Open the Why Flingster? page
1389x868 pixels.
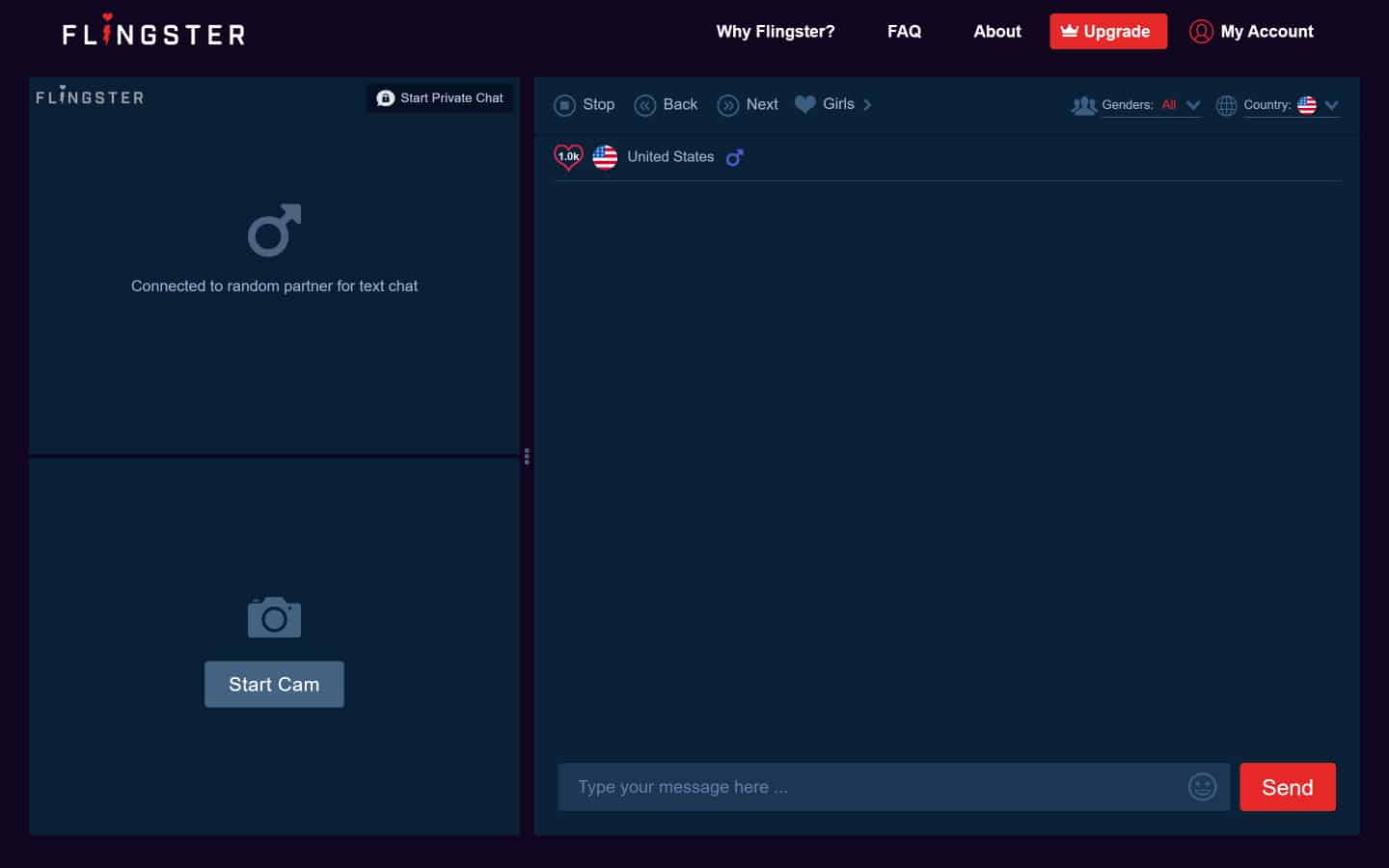pyautogui.click(x=776, y=32)
